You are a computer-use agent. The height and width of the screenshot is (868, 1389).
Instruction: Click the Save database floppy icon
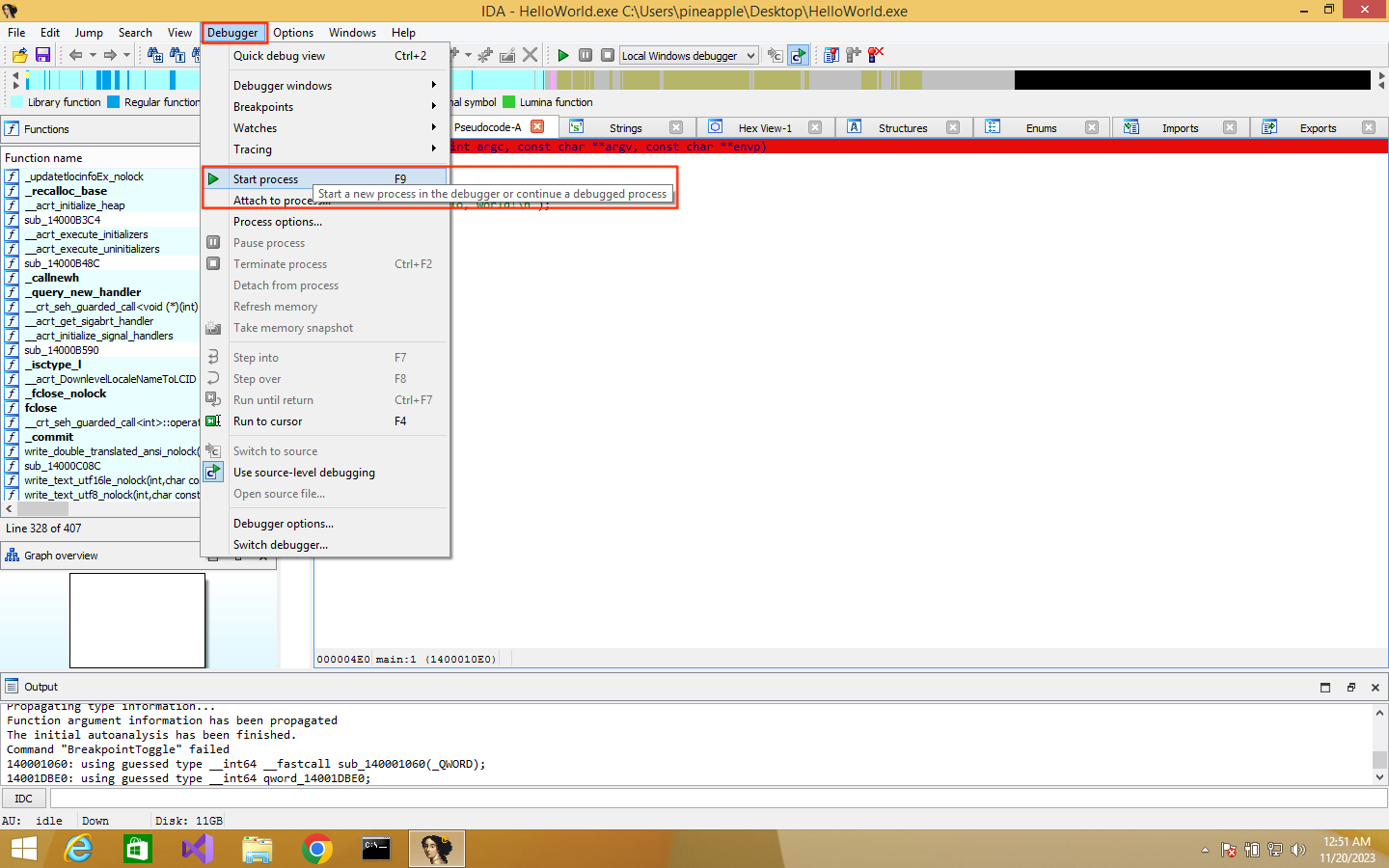pos(42,55)
